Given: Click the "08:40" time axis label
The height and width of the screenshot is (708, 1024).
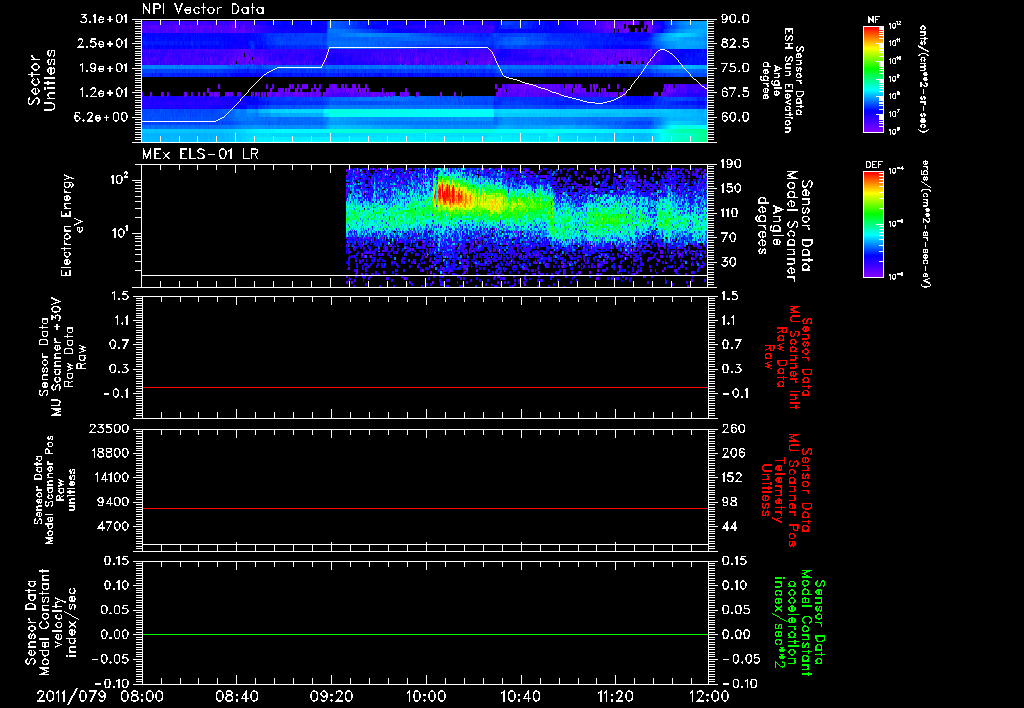Looking at the screenshot, I should coord(237,696).
